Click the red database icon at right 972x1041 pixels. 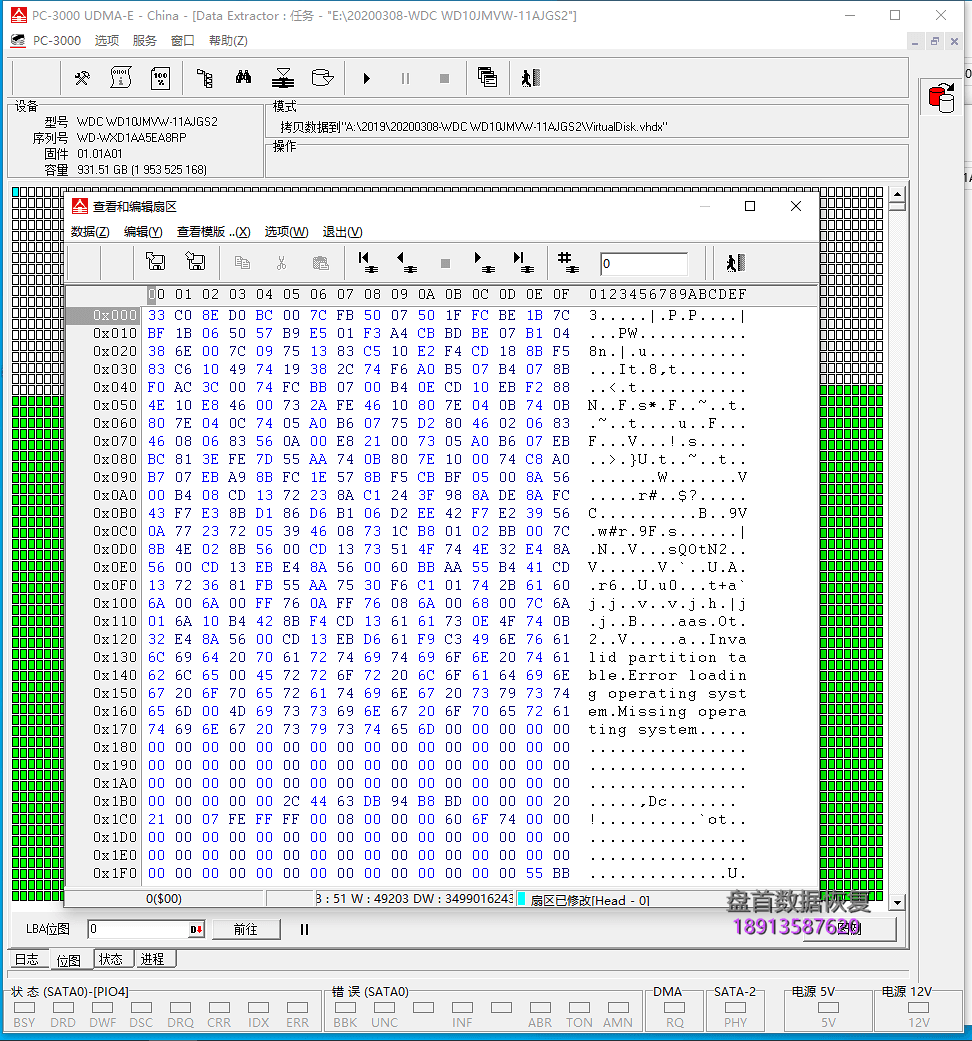[941, 98]
